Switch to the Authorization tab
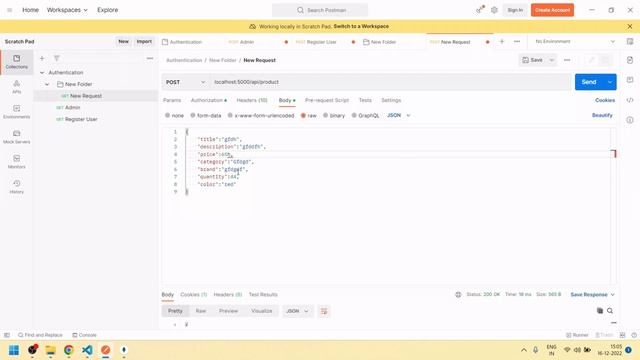Image resolution: width=640 pixels, height=360 pixels. tap(209, 100)
